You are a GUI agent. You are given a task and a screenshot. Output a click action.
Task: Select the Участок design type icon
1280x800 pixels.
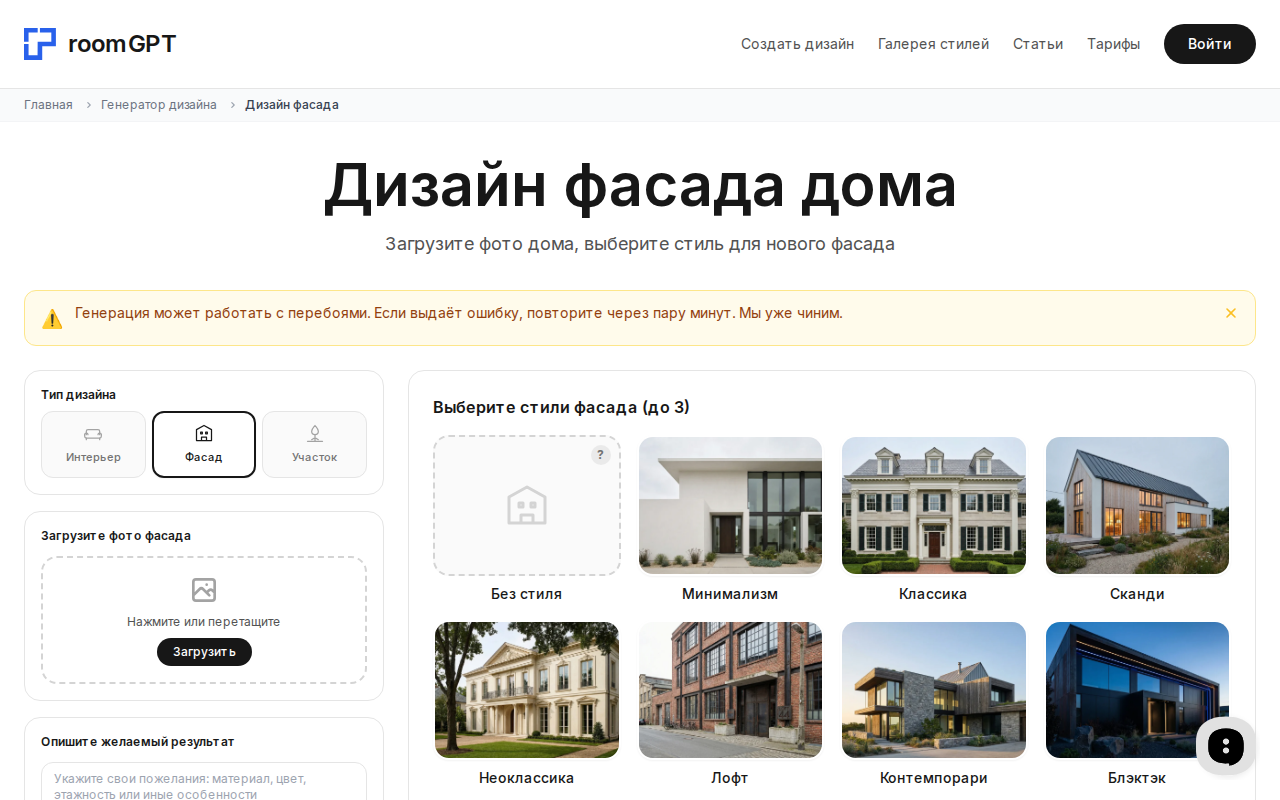pyautogui.click(x=314, y=433)
